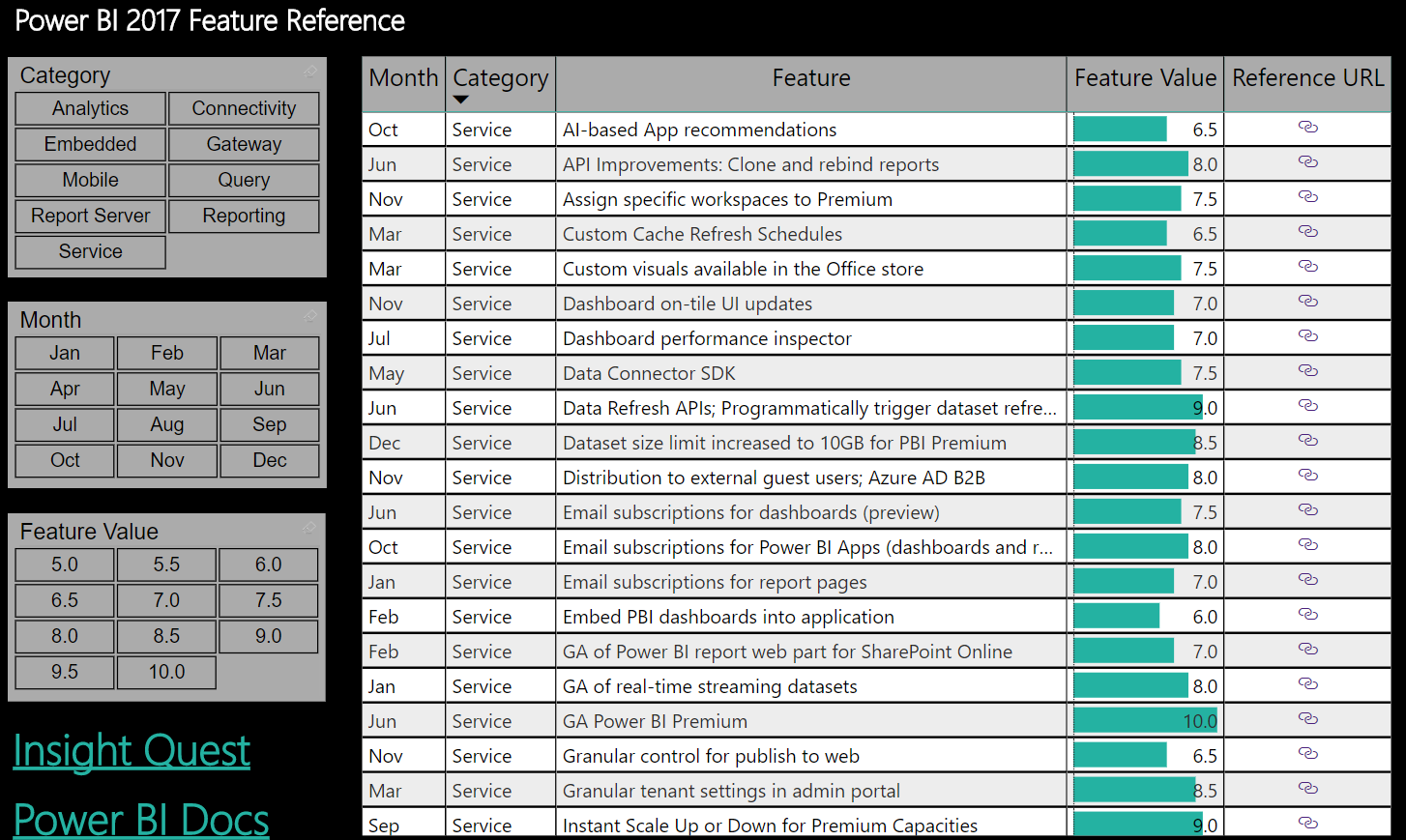Screen dimensions: 1406x840
Task: Open link for Dataset size limit increased row
Action: point(1307,441)
